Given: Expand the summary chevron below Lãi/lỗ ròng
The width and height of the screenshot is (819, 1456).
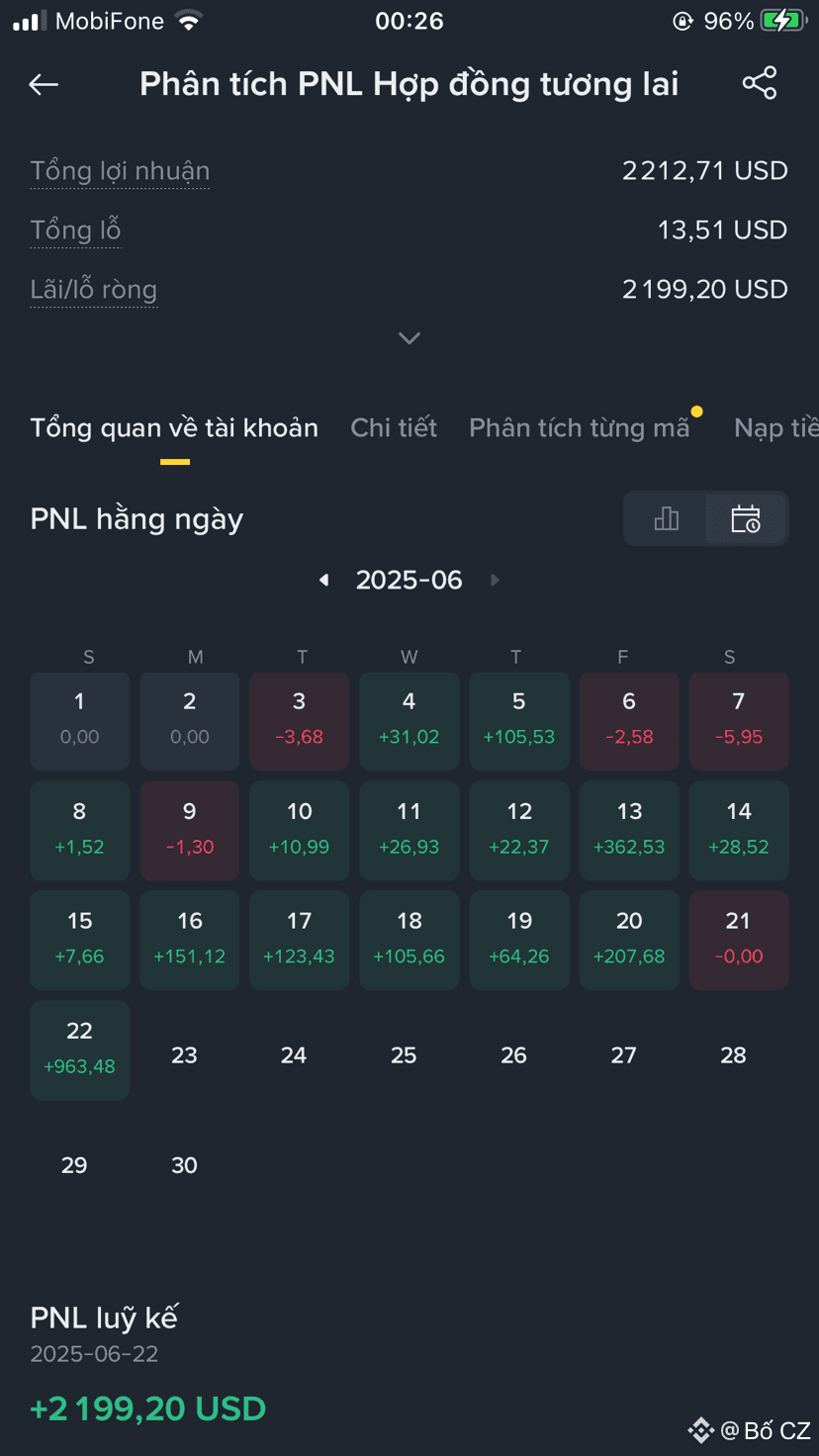Looking at the screenshot, I should tap(409, 338).
